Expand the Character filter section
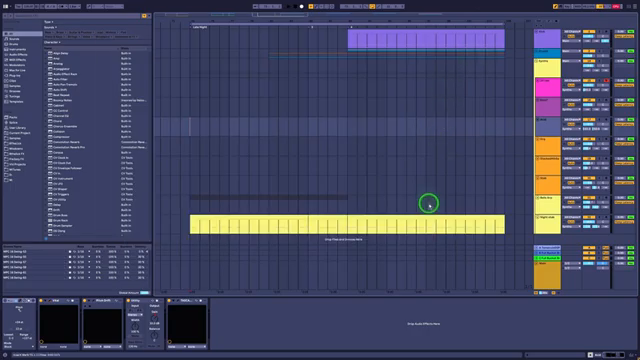Viewport: 640px width, 360px height. tap(52, 42)
